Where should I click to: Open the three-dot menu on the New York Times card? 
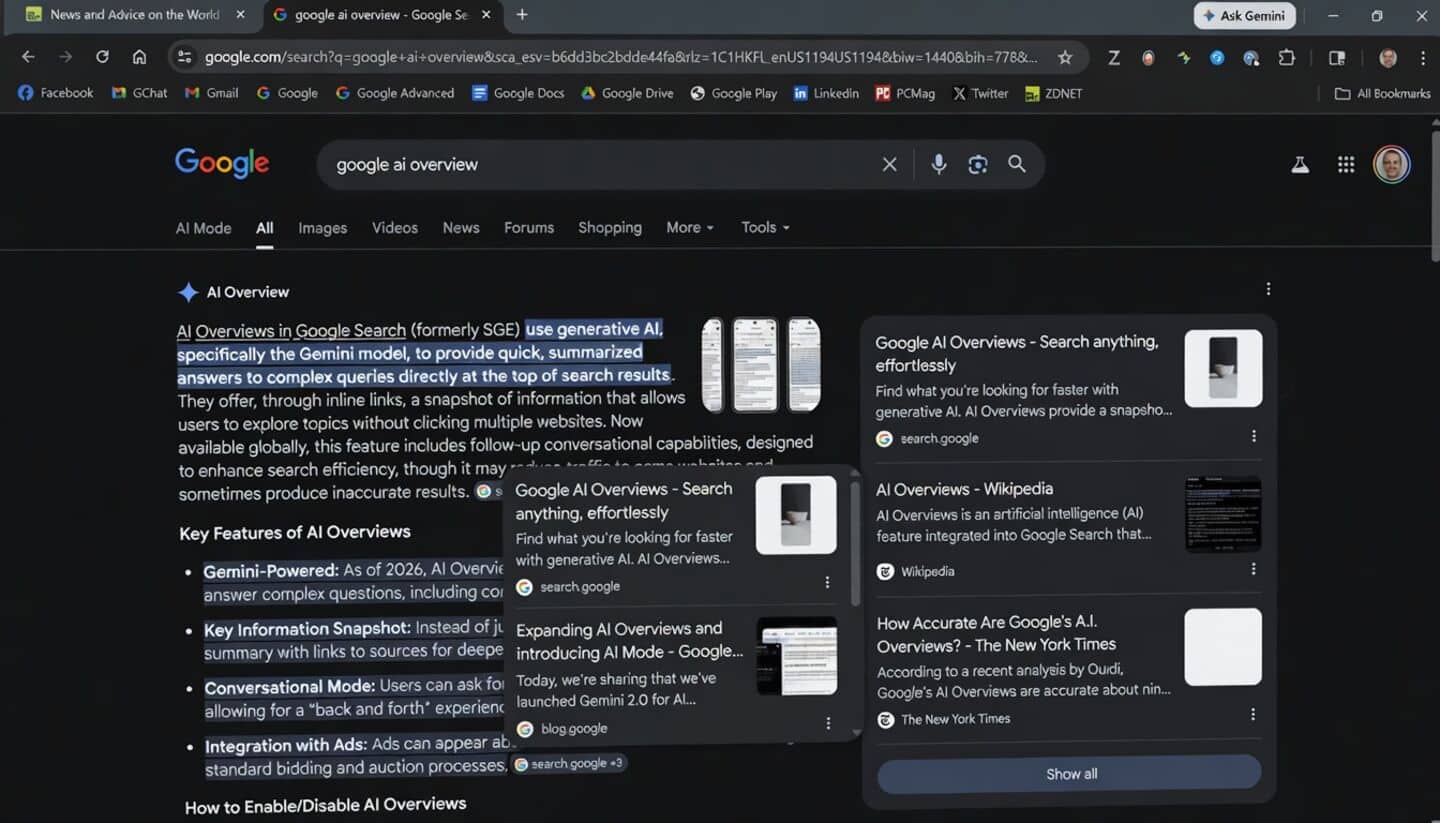1253,714
